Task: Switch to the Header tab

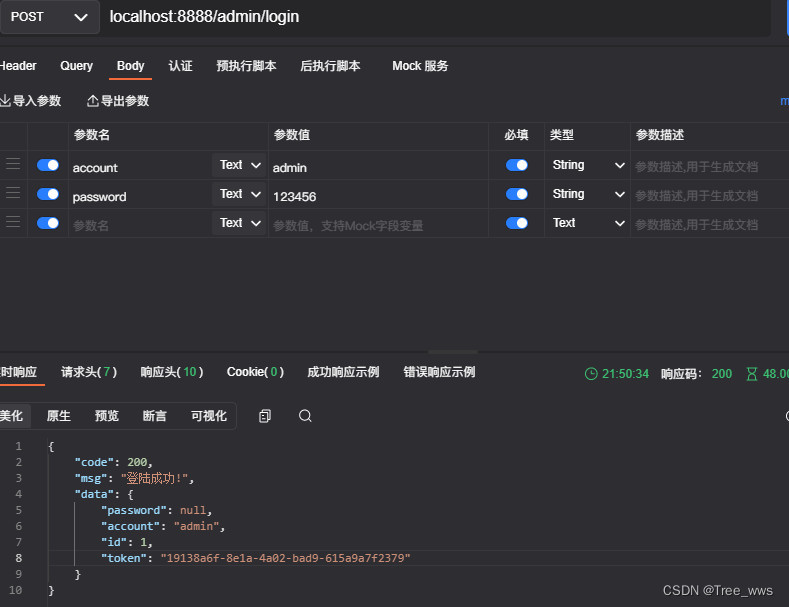Action: (18, 66)
